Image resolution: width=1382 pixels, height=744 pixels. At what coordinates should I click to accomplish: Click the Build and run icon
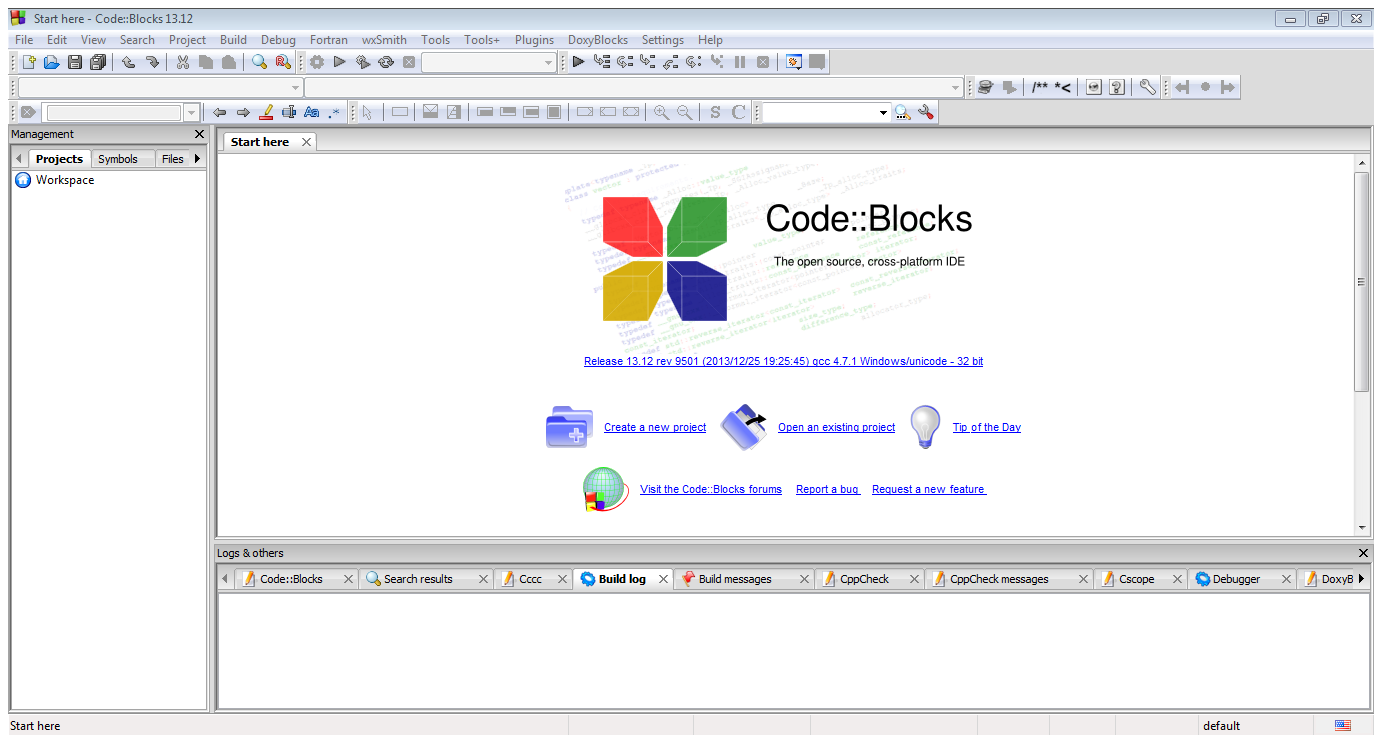pos(363,62)
